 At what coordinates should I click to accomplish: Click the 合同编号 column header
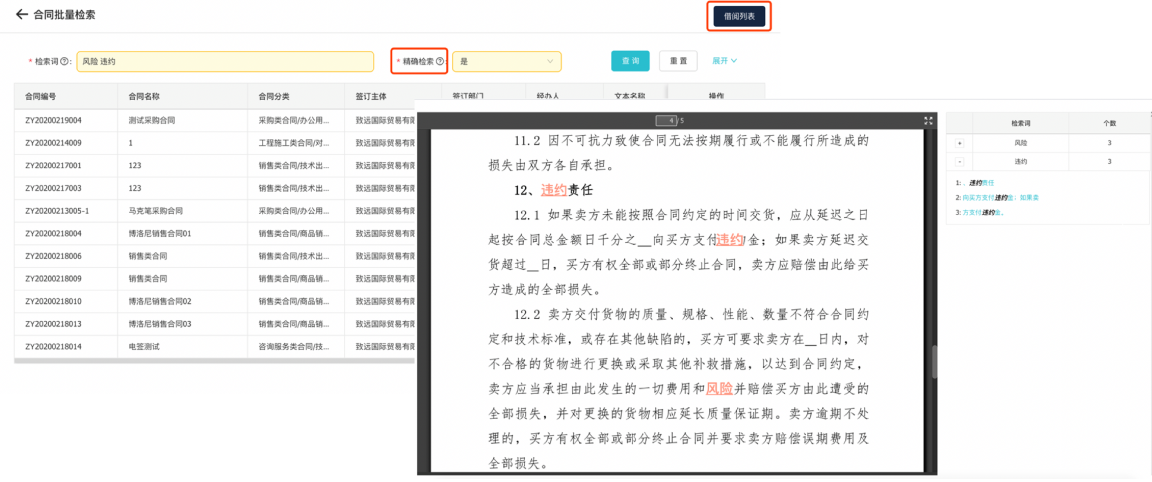41,97
